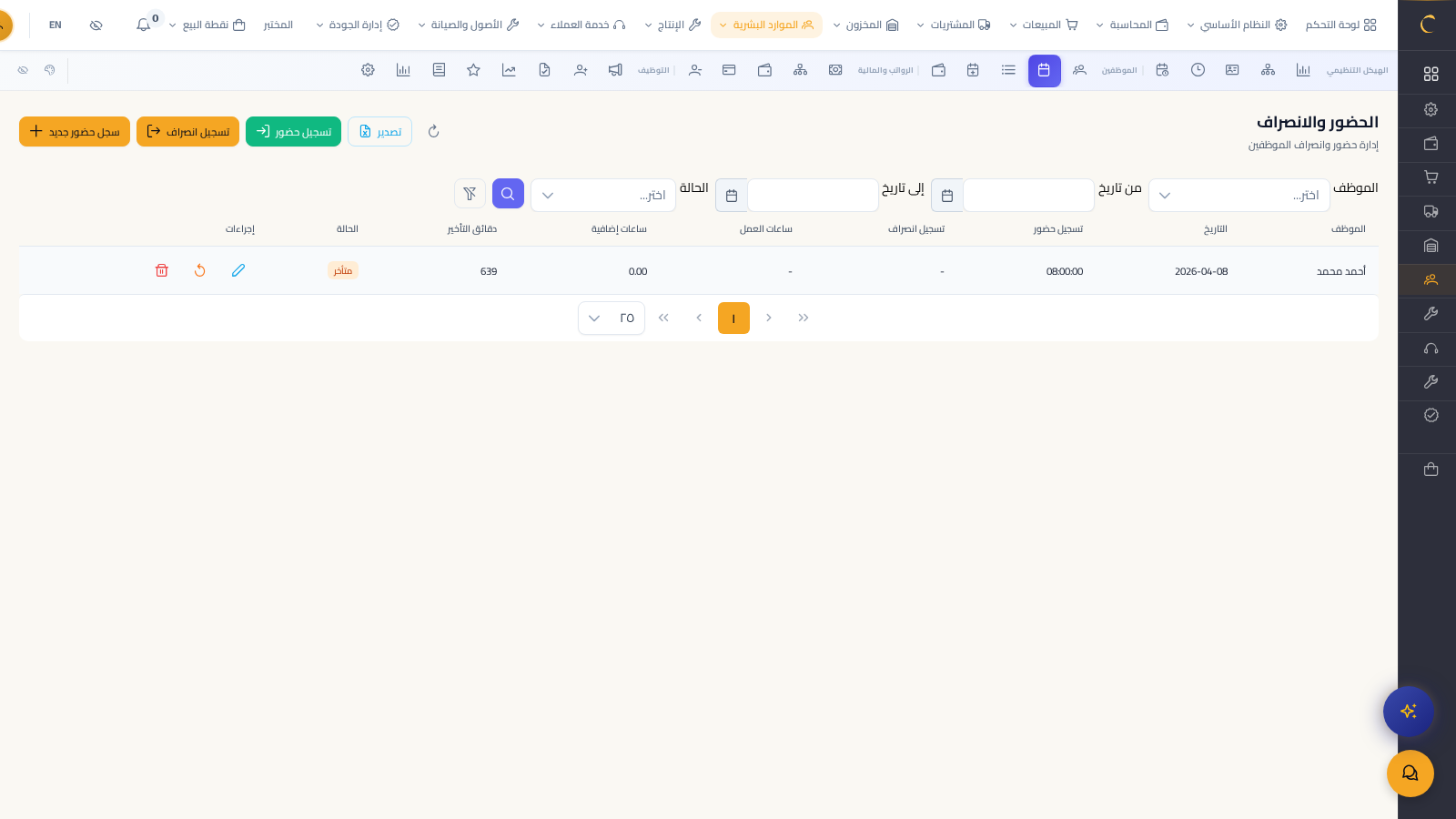
Task: Open the notifications bell icon
Action: coord(144,25)
